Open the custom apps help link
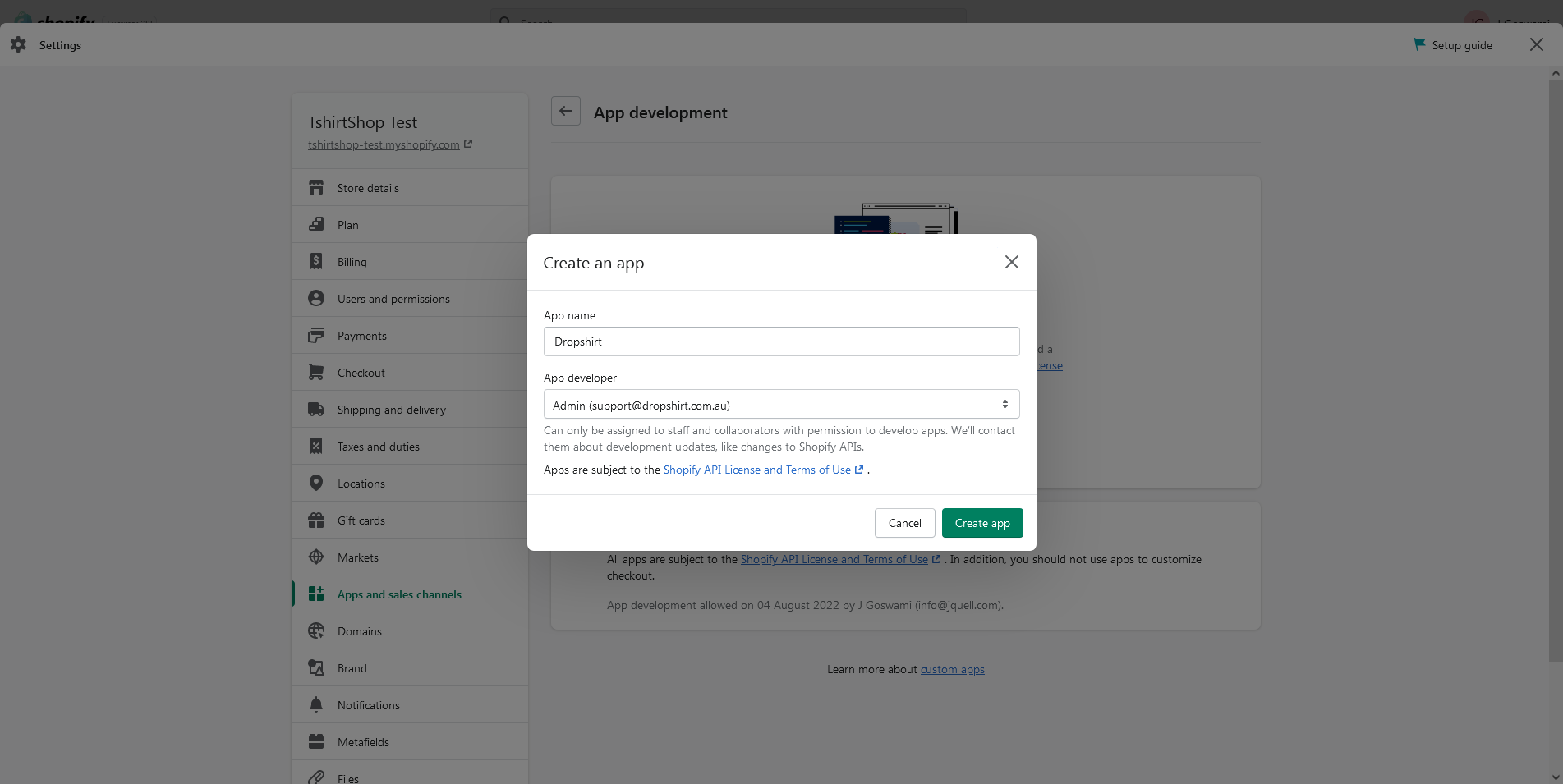Screen dimensions: 1563x784 click(x=952, y=670)
